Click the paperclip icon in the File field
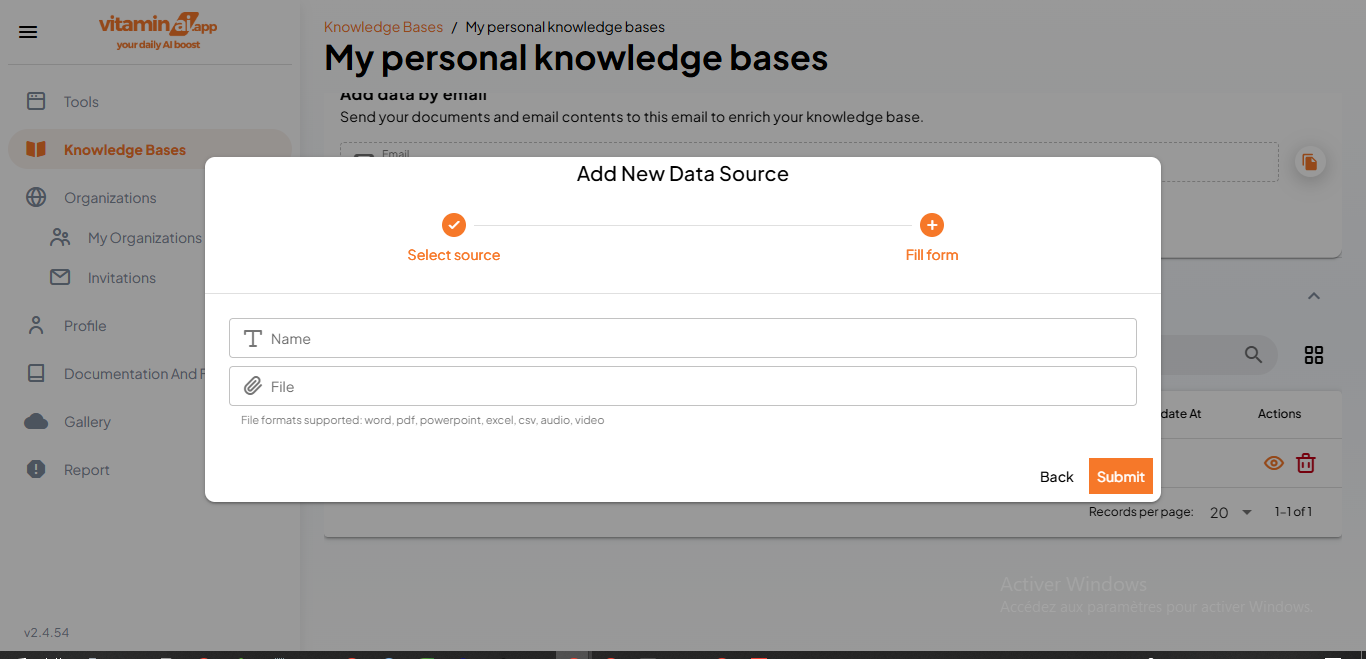This screenshot has width=1366, height=659. (x=252, y=386)
